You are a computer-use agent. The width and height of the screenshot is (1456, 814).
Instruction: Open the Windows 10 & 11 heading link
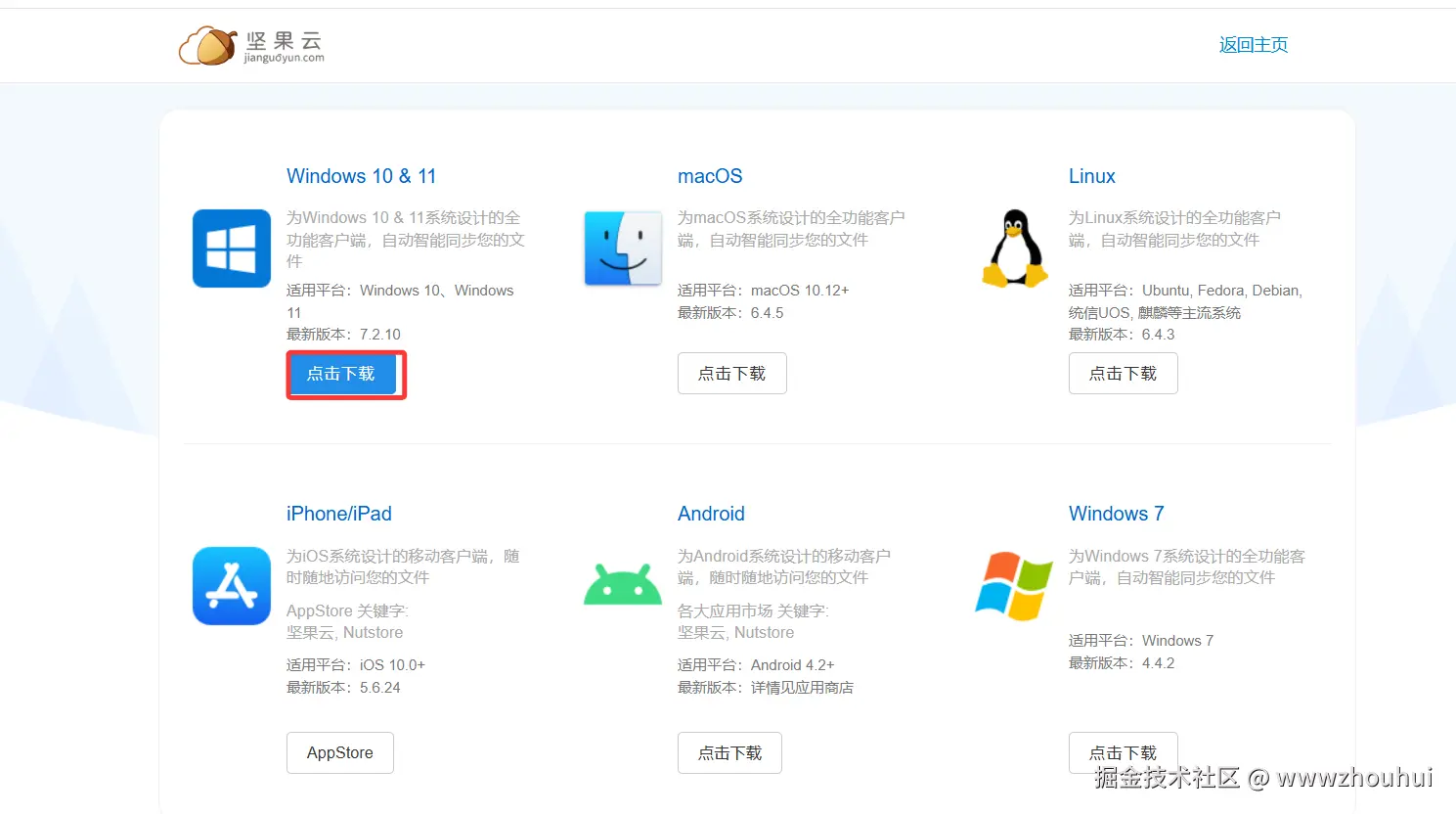(362, 176)
